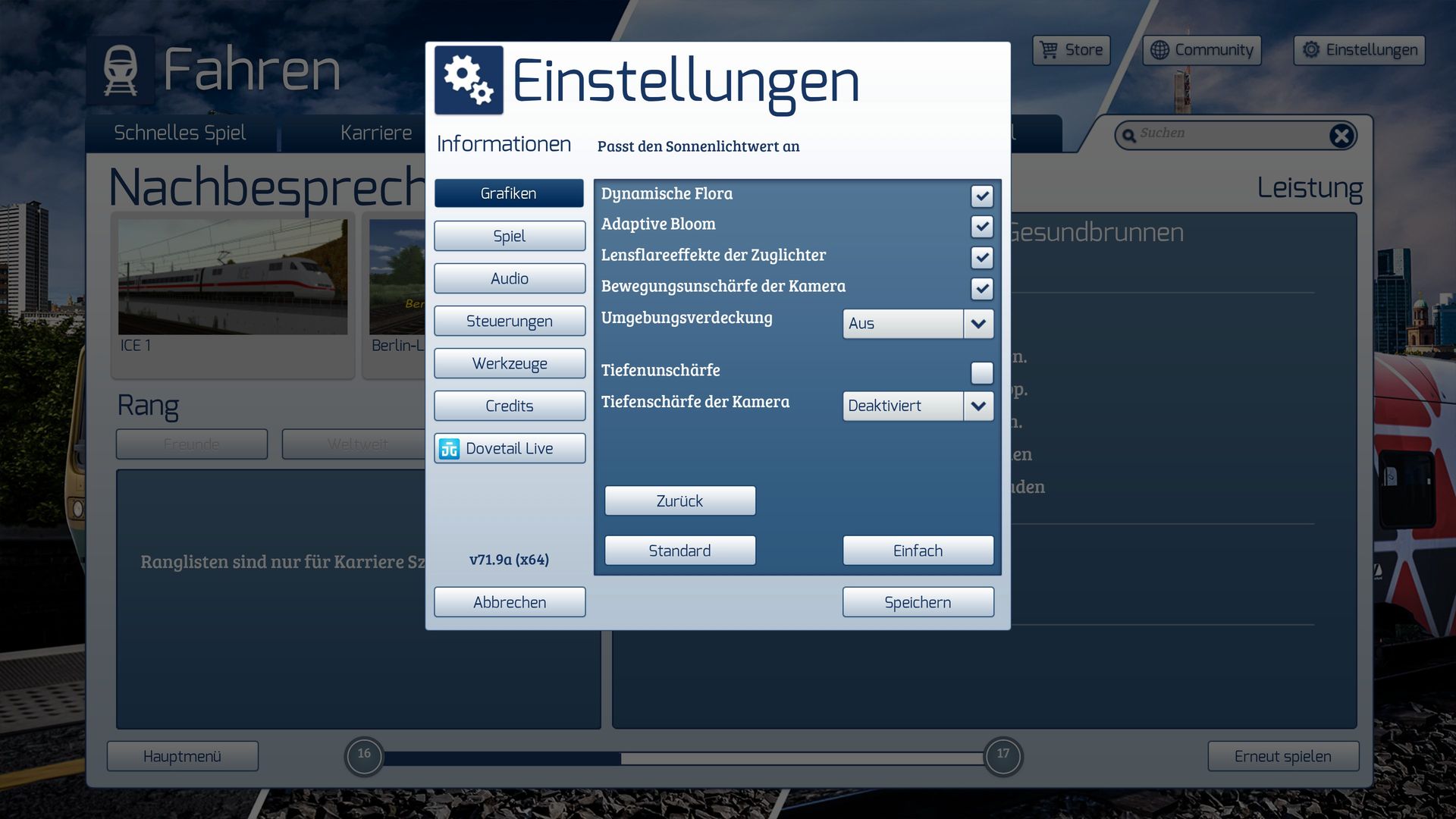
Task: Click the Einstellungen gear icon at top right
Action: click(1311, 50)
